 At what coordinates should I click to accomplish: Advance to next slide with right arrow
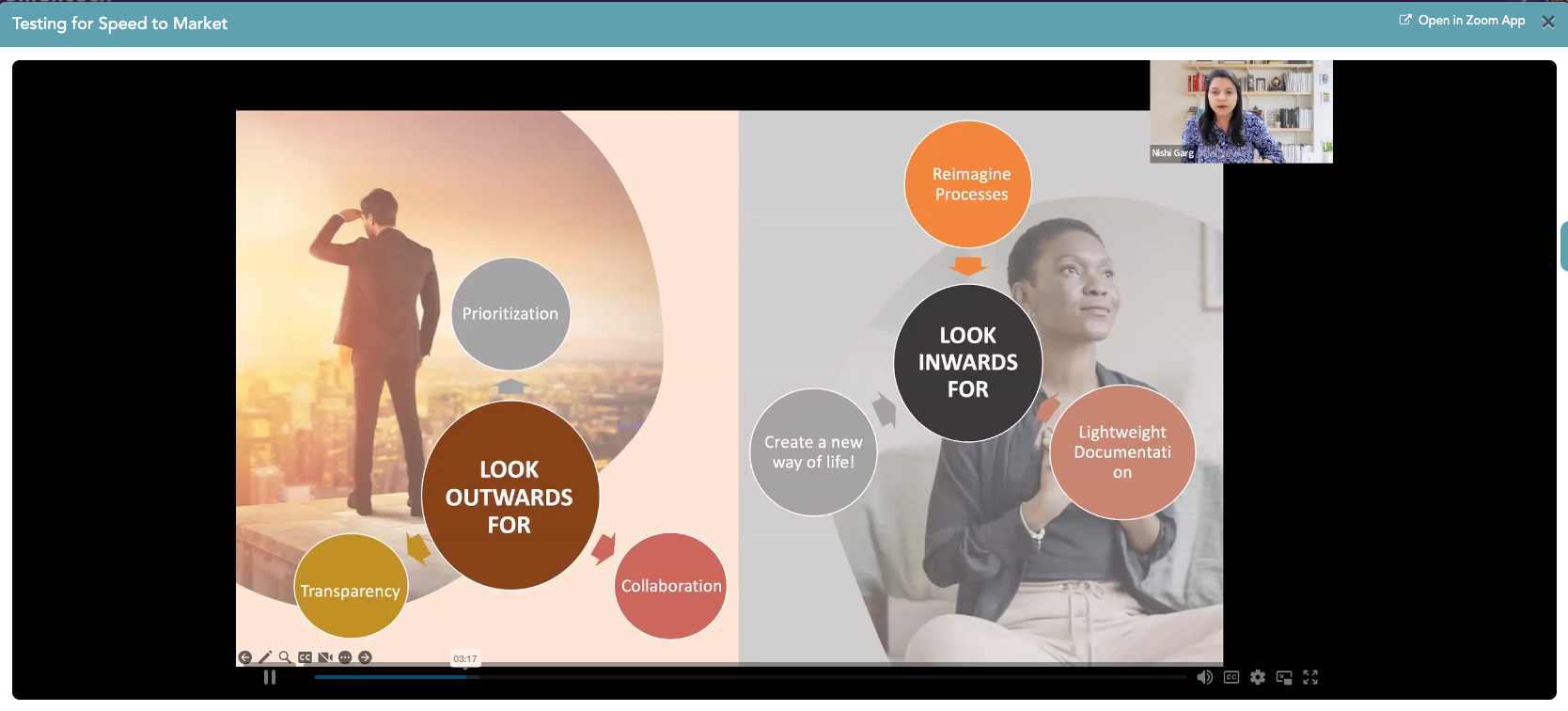[366, 657]
